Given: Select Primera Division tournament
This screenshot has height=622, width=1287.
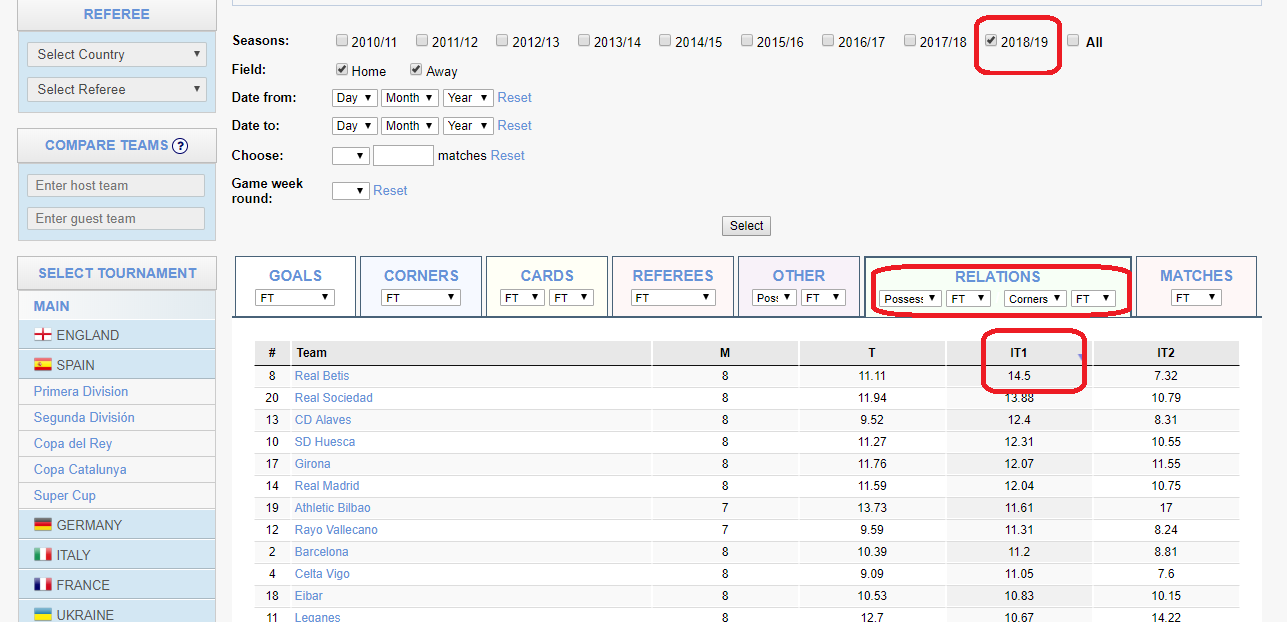Looking at the screenshot, I should coord(81,392).
